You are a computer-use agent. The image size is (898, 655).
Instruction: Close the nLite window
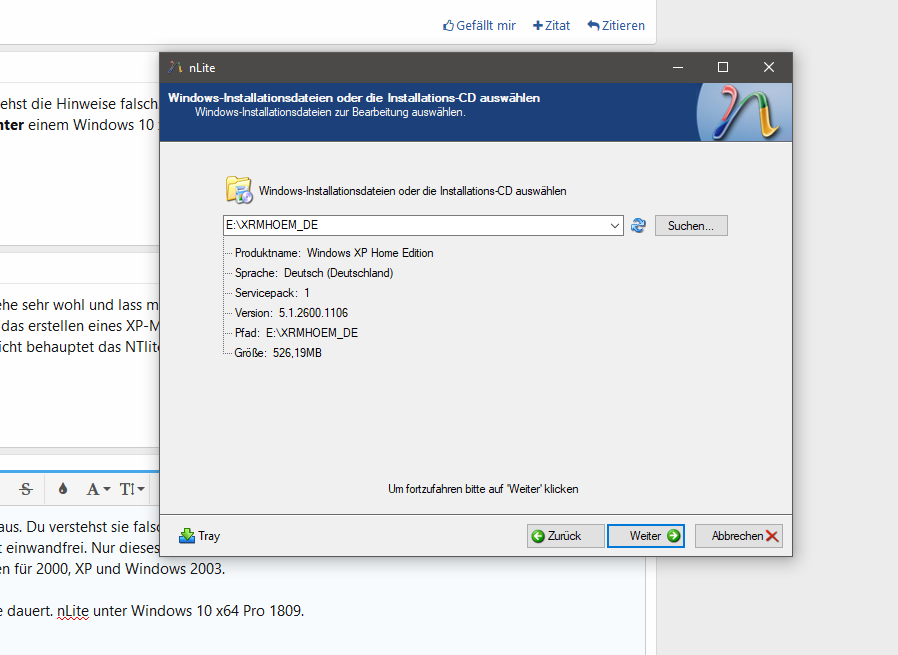click(x=769, y=68)
